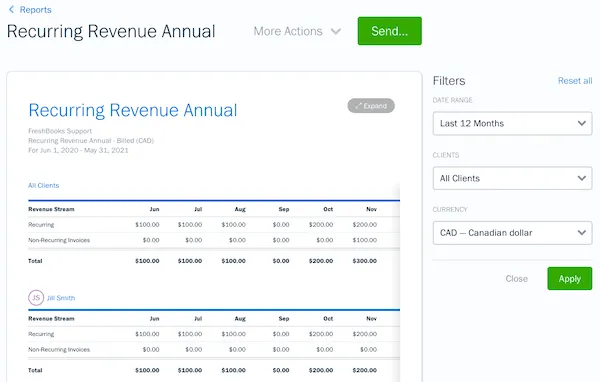The height and width of the screenshot is (382, 600).
Task: Click Oct column header in Jill Smith table
Action: point(328,318)
